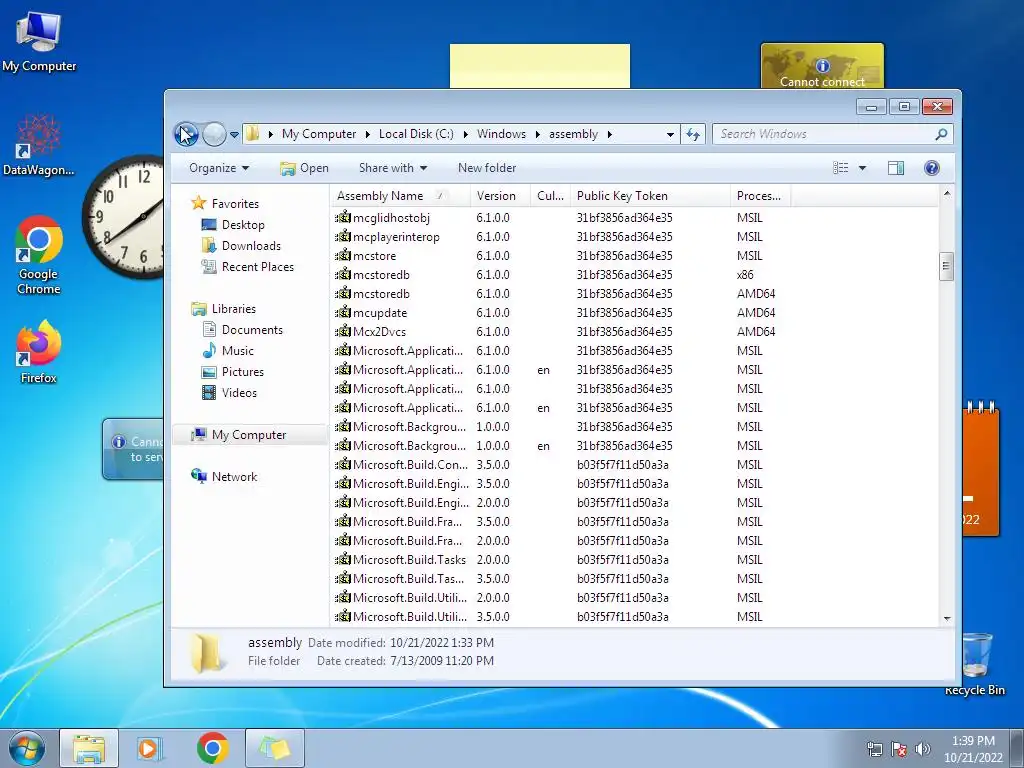Click Windows Explorer taskbar icon

pyautogui.click(x=89, y=748)
